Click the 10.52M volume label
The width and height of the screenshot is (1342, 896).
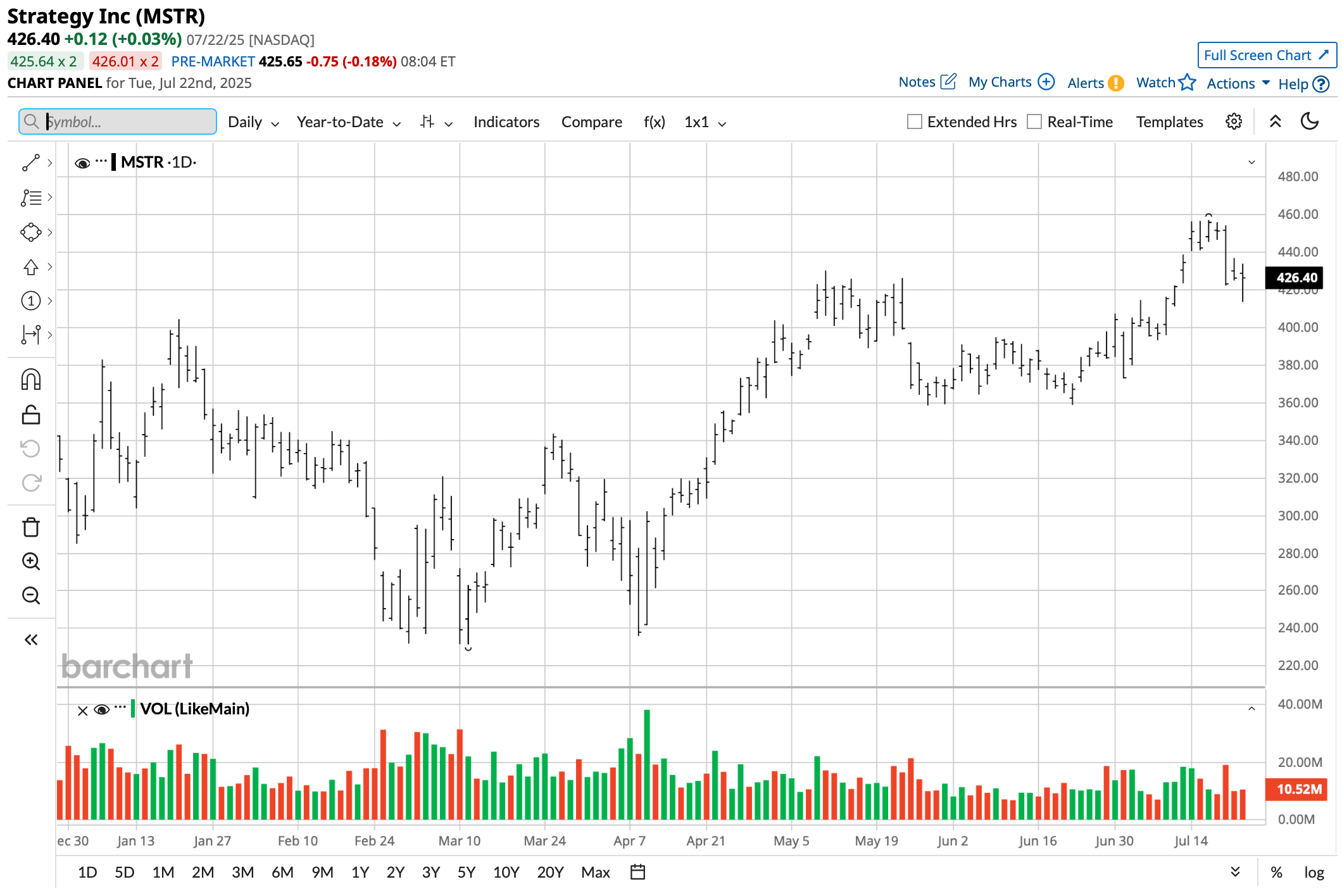click(1296, 789)
